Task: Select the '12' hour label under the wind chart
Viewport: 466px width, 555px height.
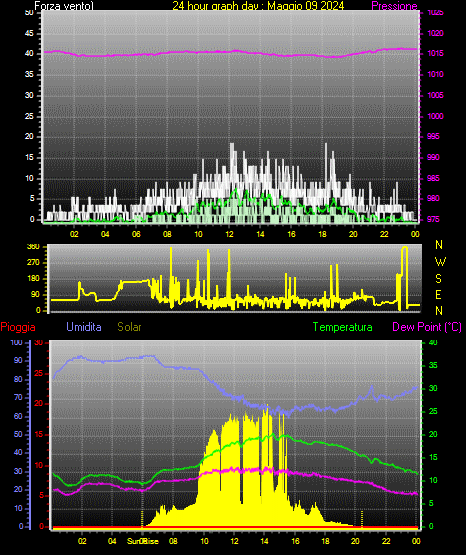Action: click(x=229, y=234)
